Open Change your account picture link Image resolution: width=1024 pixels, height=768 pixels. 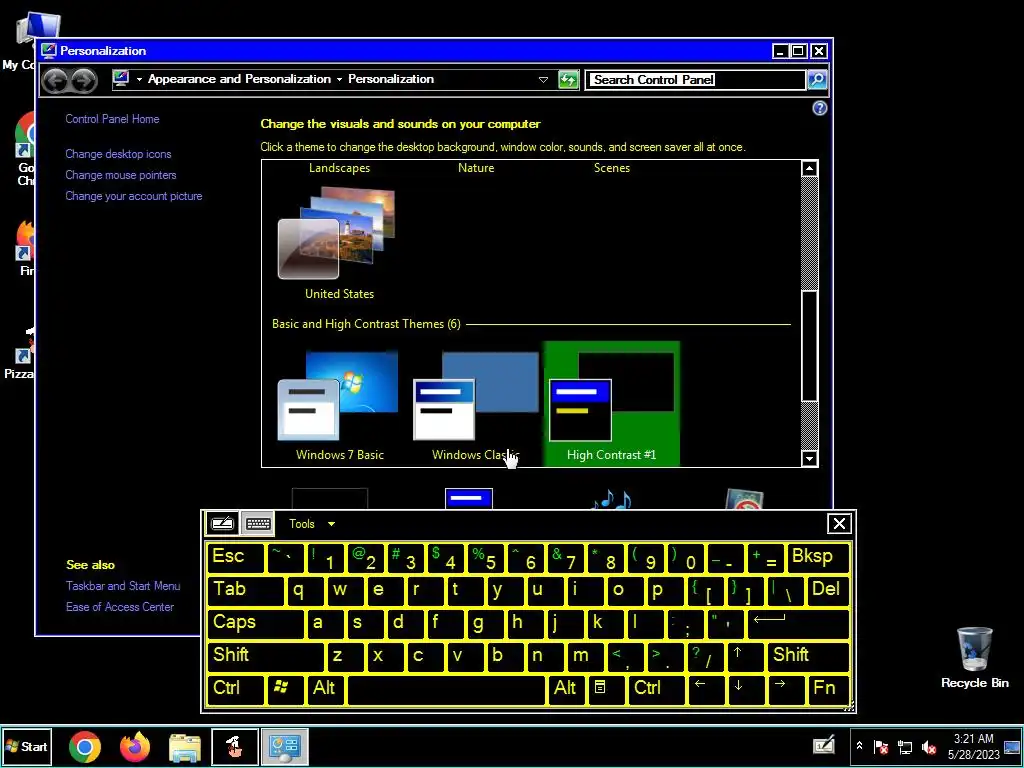[134, 196]
